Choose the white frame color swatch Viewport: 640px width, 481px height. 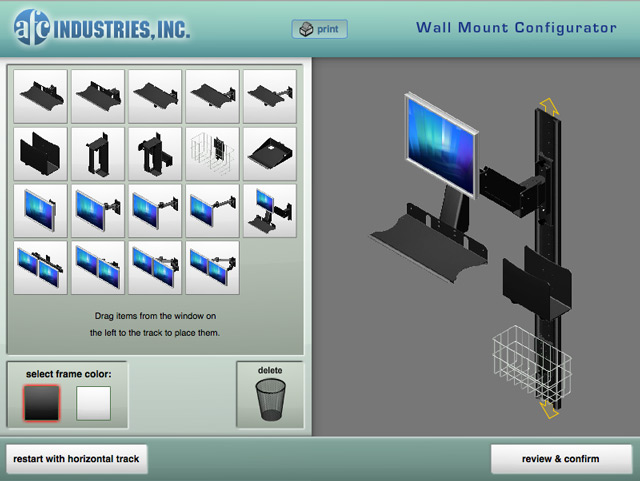[93, 403]
